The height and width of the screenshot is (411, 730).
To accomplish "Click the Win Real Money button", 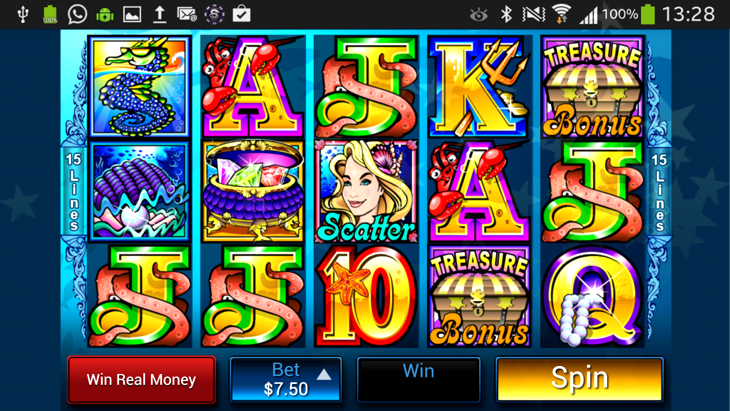I will click(x=142, y=380).
